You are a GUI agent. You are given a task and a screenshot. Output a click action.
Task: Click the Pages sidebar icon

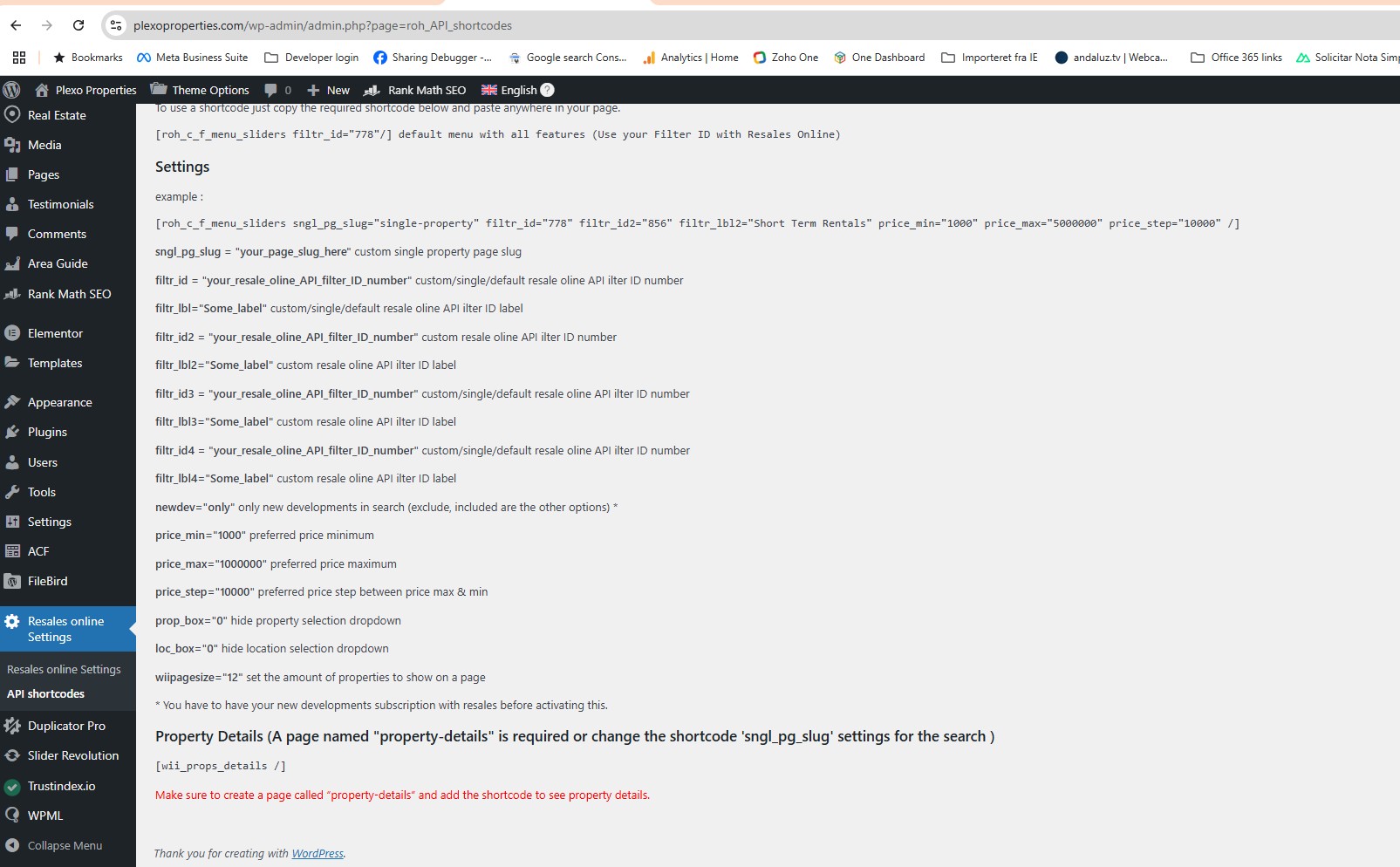tap(12, 174)
